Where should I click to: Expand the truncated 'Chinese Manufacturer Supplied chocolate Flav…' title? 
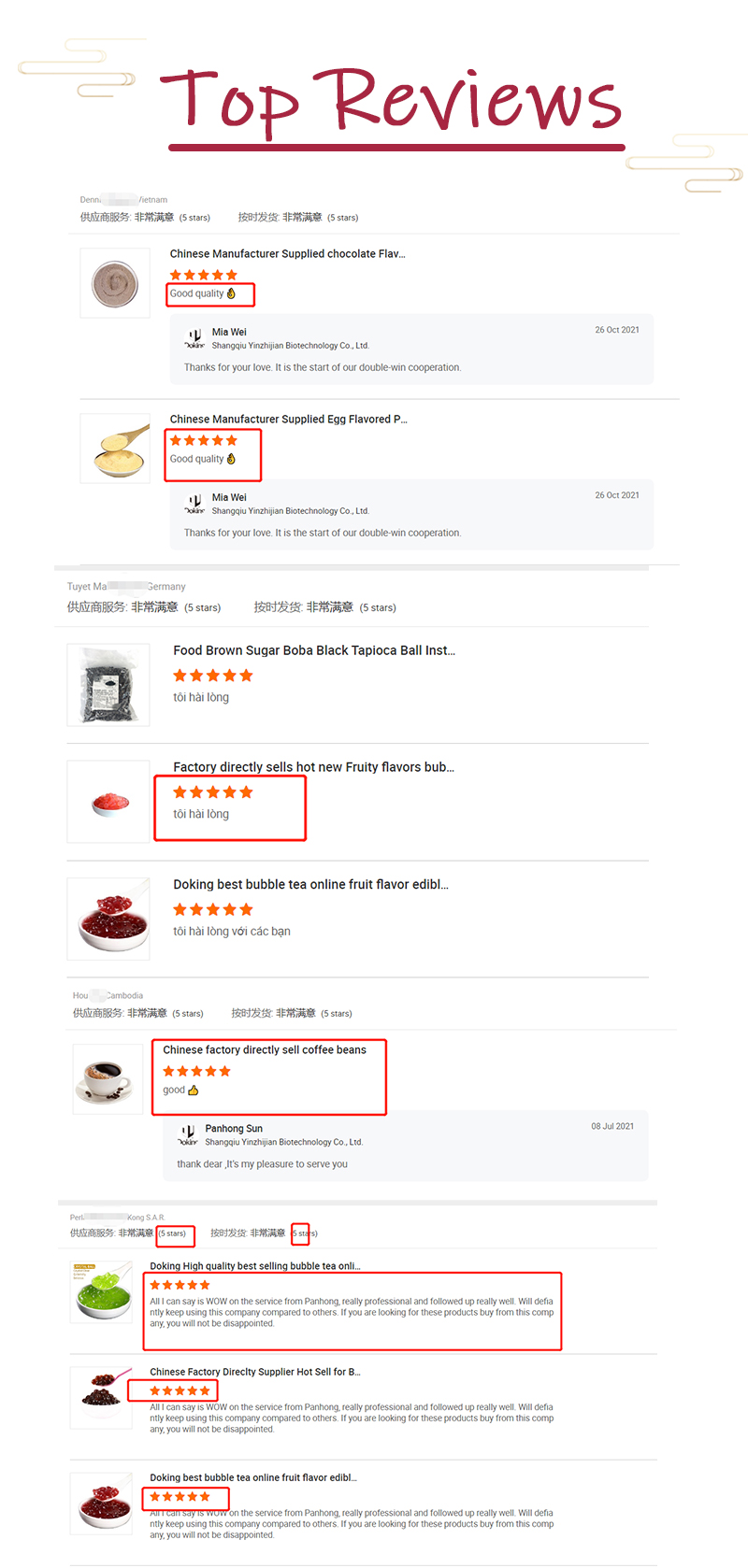[283, 253]
